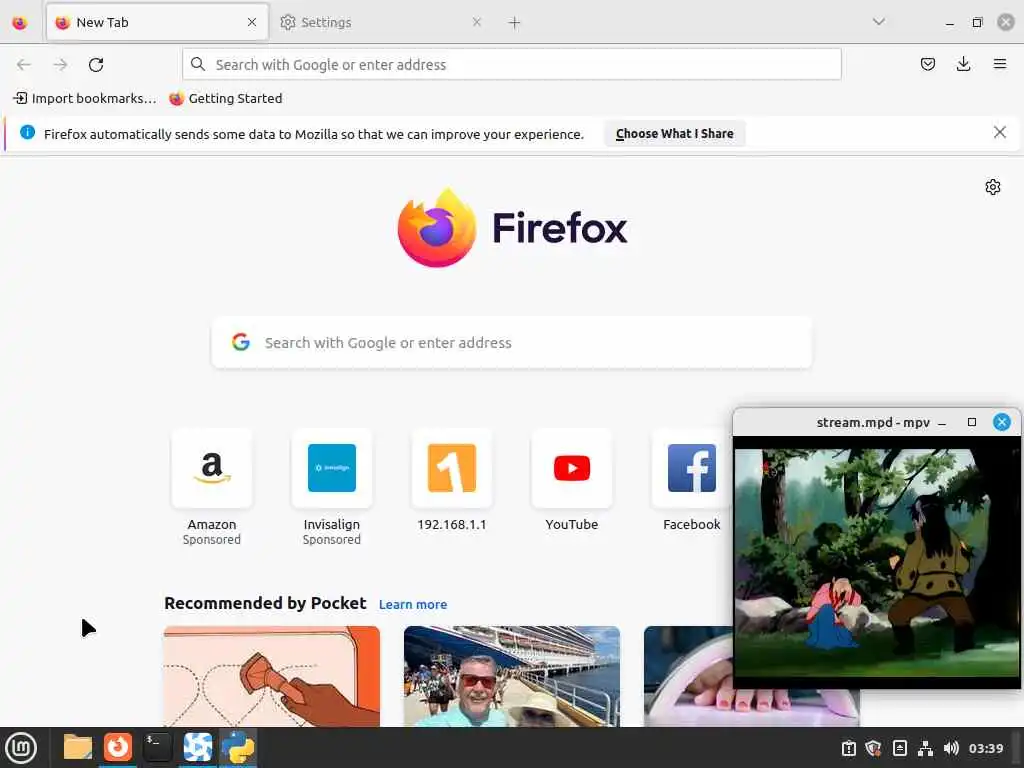Go back with the back arrow
Viewport: 1024px width, 768px height.
pyautogui.click(x=24, y=65)
